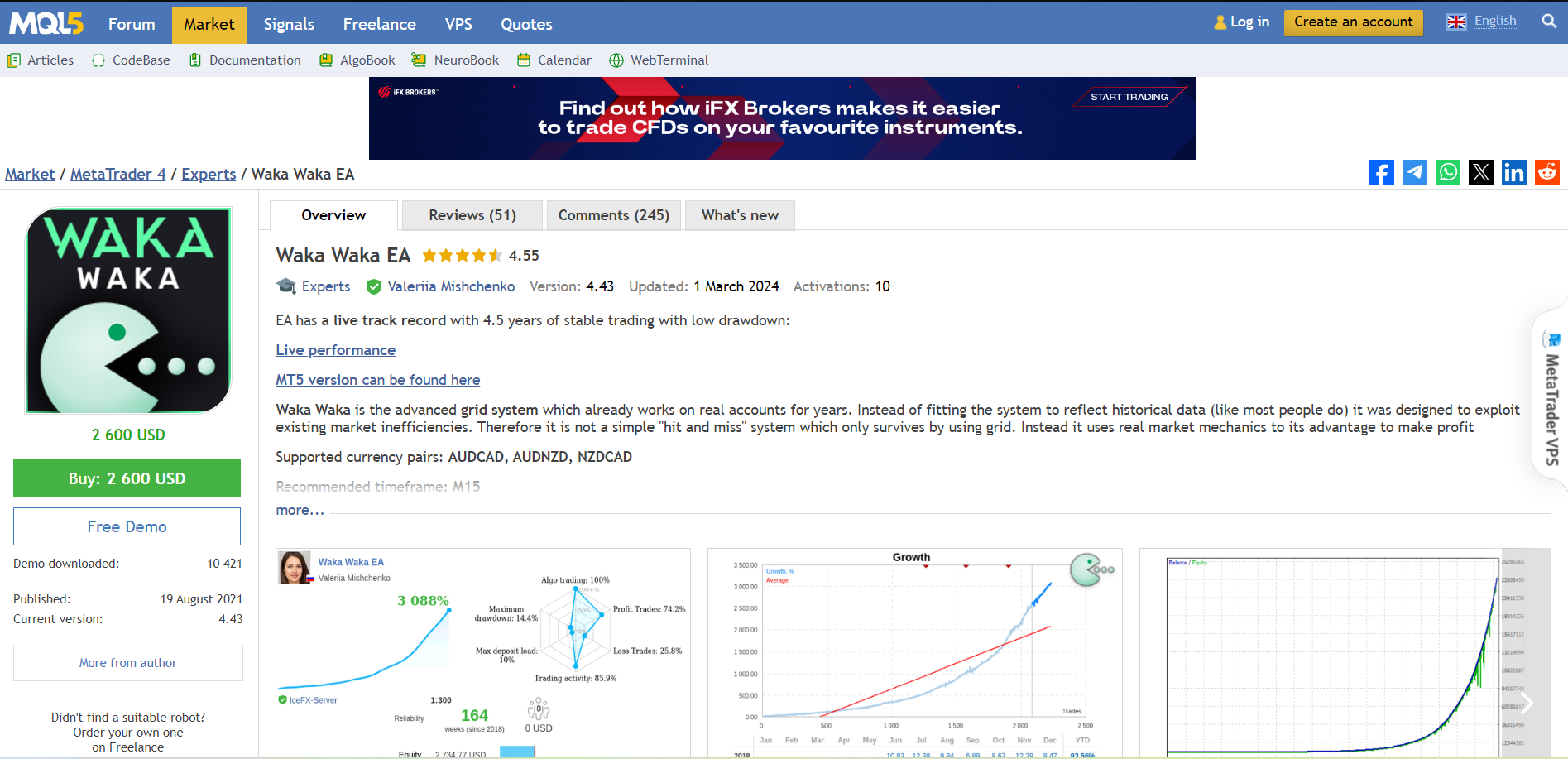Share page on Facebook icon
The width and height of the screenshot is (1568, 759).
pos(1381,172)
